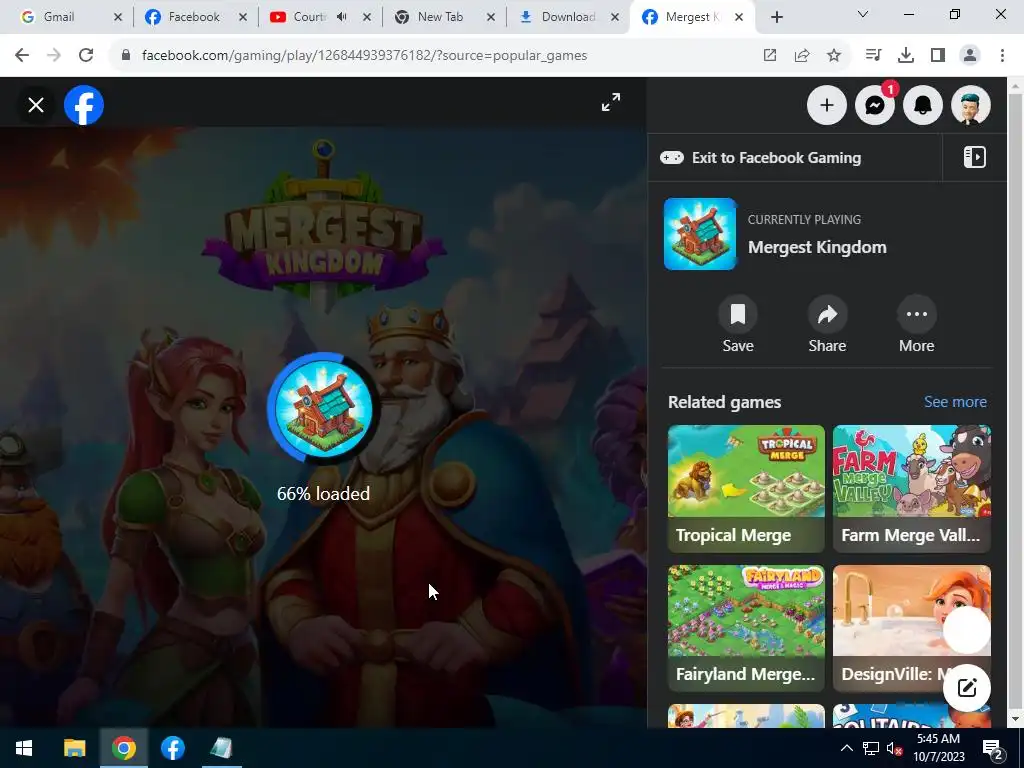1024x768 pixels.
Task: Open the Facebook taskbar app
Action: pos(172,748)
